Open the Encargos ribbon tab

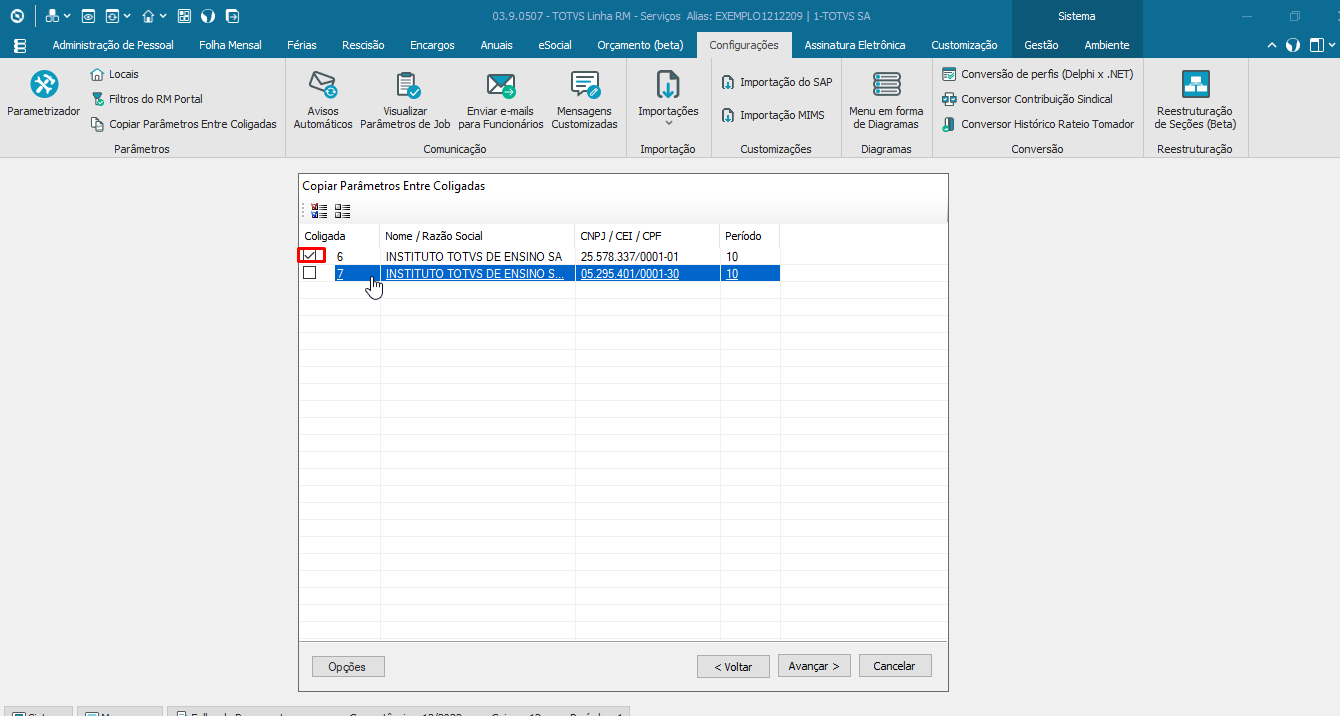(432, 45)
